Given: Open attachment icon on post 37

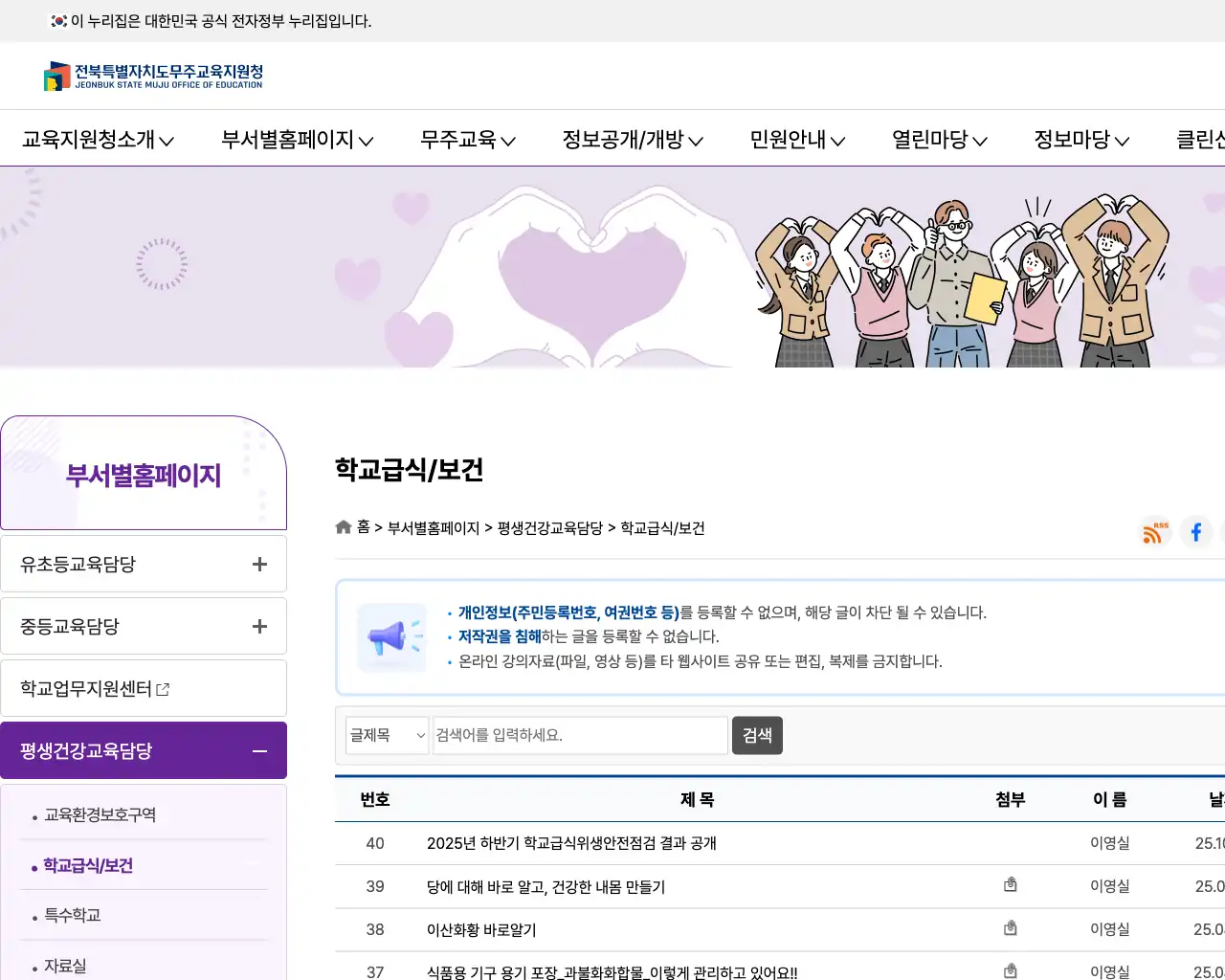Looking at the screenshot, I should (1010, 970).
